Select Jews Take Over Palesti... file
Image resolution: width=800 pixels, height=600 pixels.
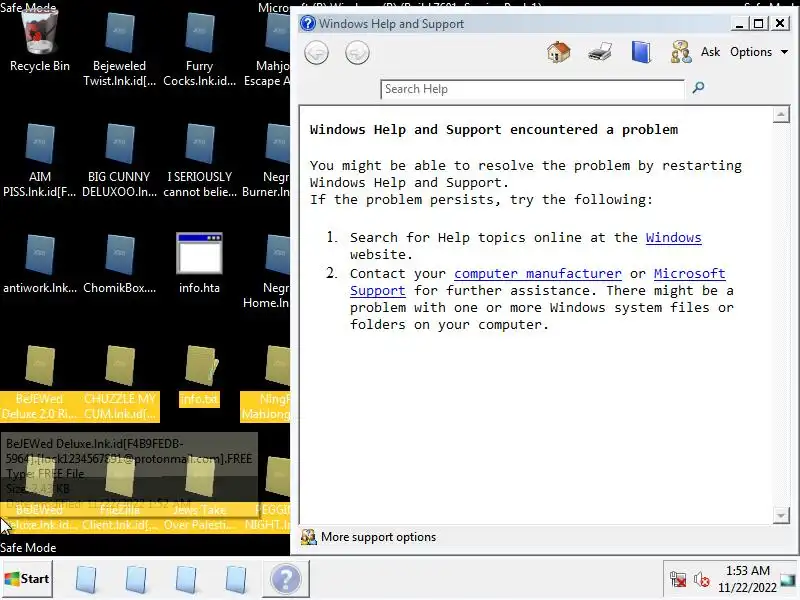click(199, 494)
